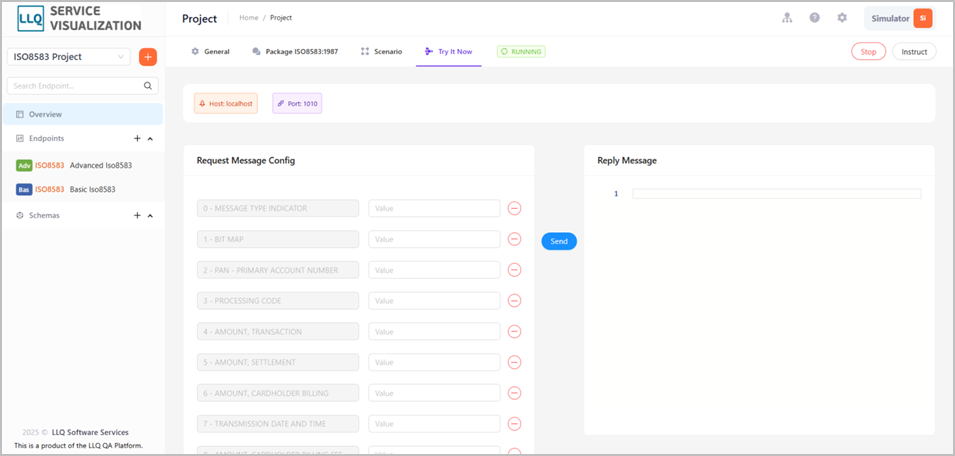955x456 pixels.
Task: Remove the BIT MAP field row
Action: (x=515, y=239)
